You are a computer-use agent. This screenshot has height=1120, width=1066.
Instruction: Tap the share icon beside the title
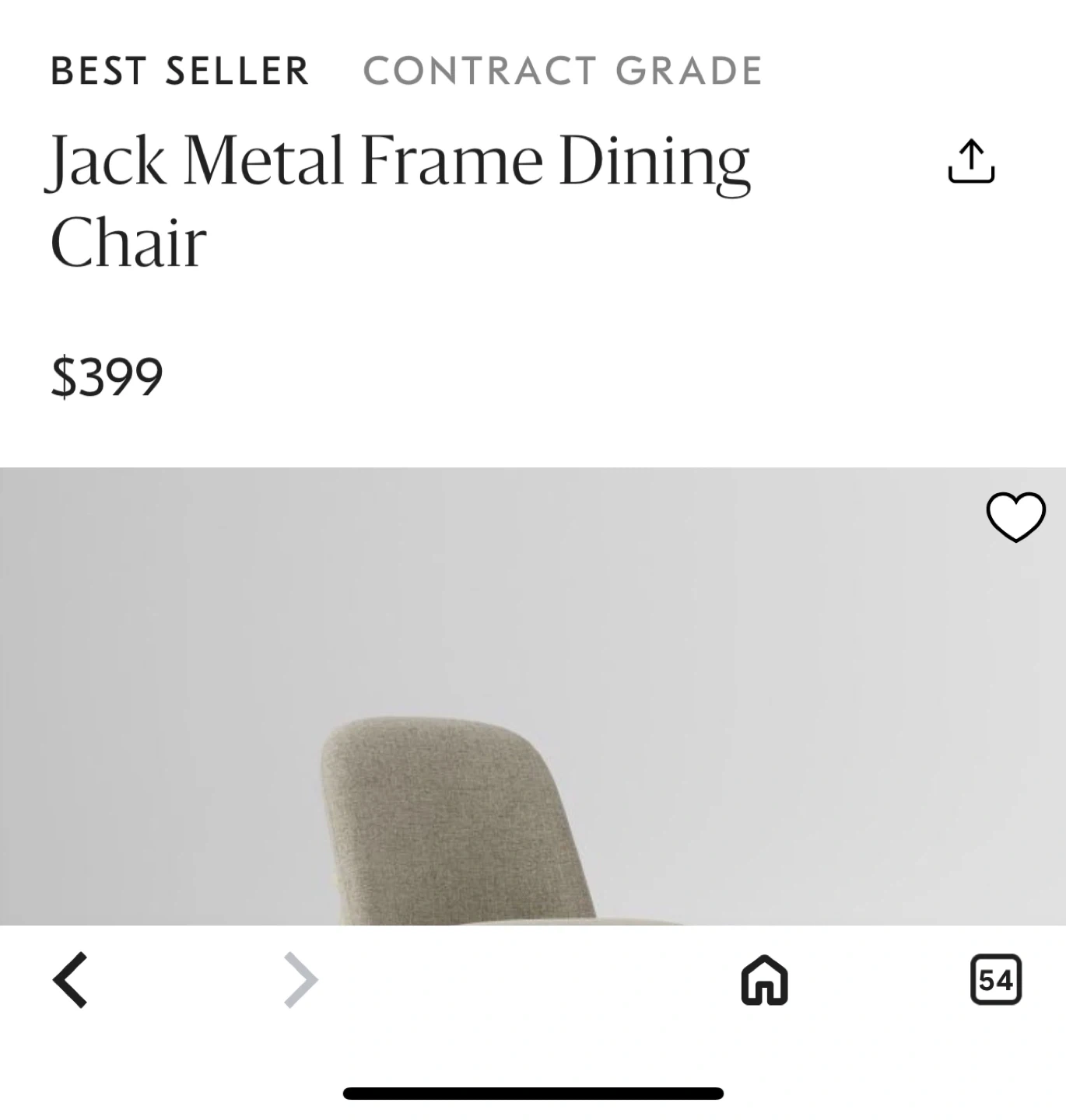click(971, 162)
